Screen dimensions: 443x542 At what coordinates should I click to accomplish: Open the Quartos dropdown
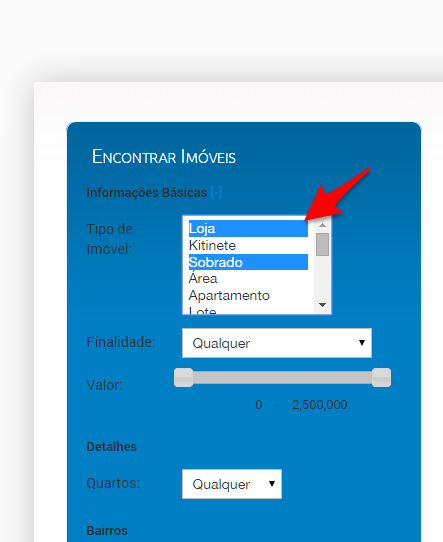pyautogui.click(x=232, y=484)
